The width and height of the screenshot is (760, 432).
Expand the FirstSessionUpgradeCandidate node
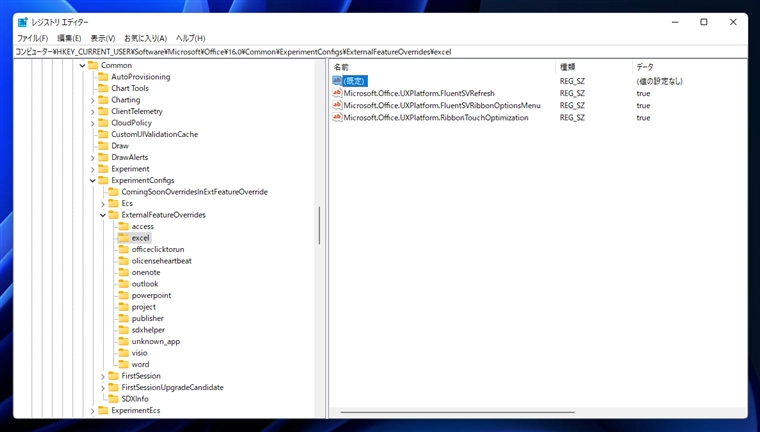click(103, 388)
